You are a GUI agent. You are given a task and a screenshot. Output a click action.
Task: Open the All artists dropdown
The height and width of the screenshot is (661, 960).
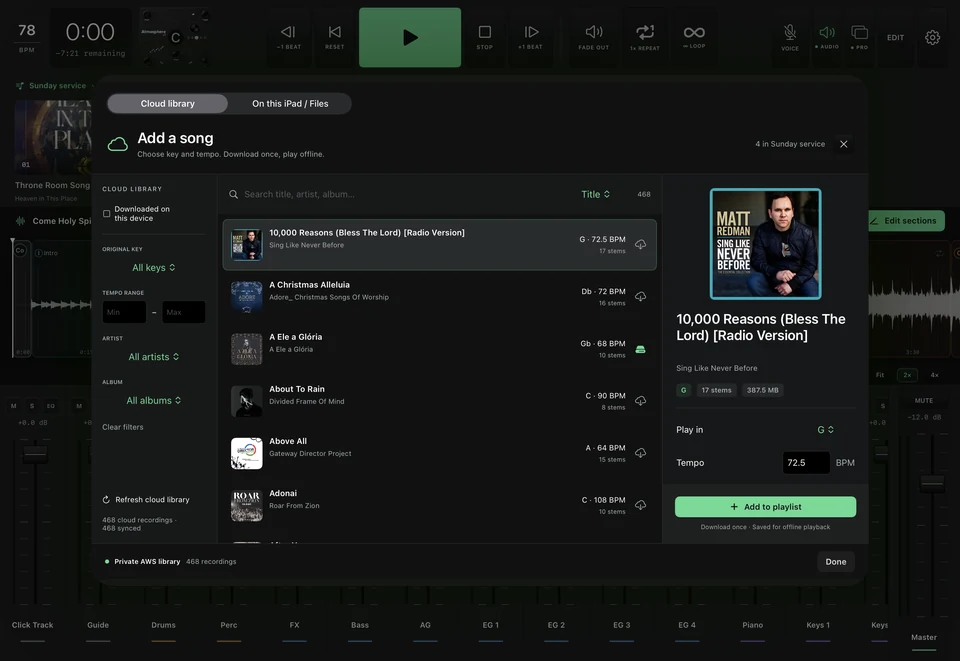point(154,357)
